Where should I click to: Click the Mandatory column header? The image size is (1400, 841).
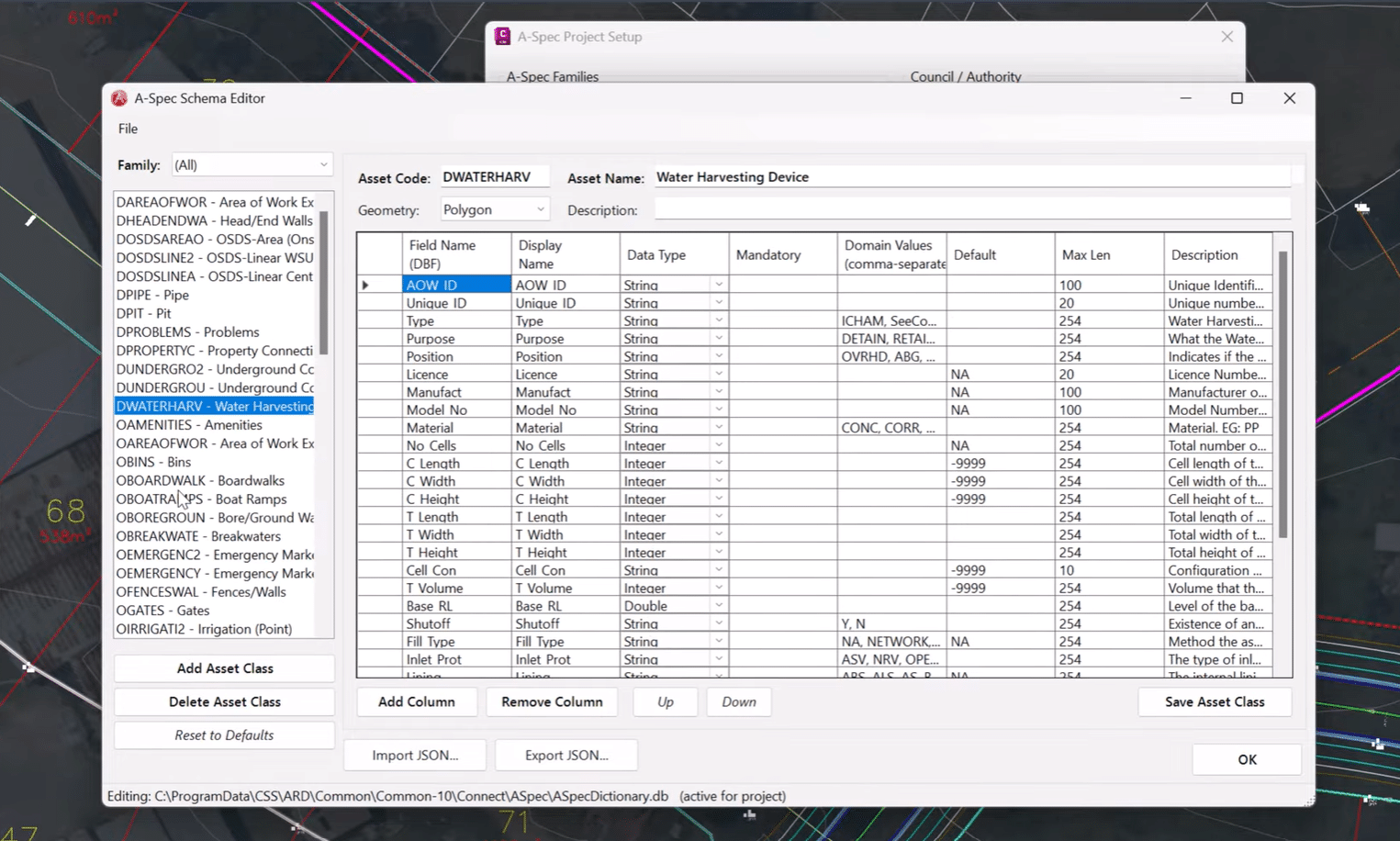coord(783,254)
